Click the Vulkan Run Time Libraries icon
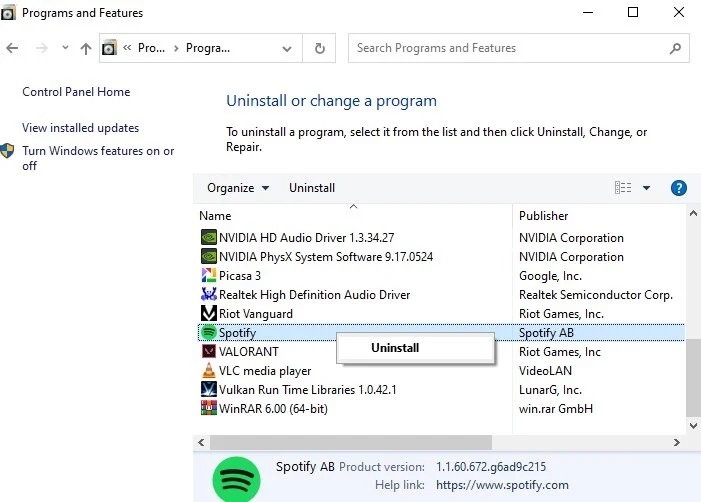The image size is (701, 502). point(208,389)
